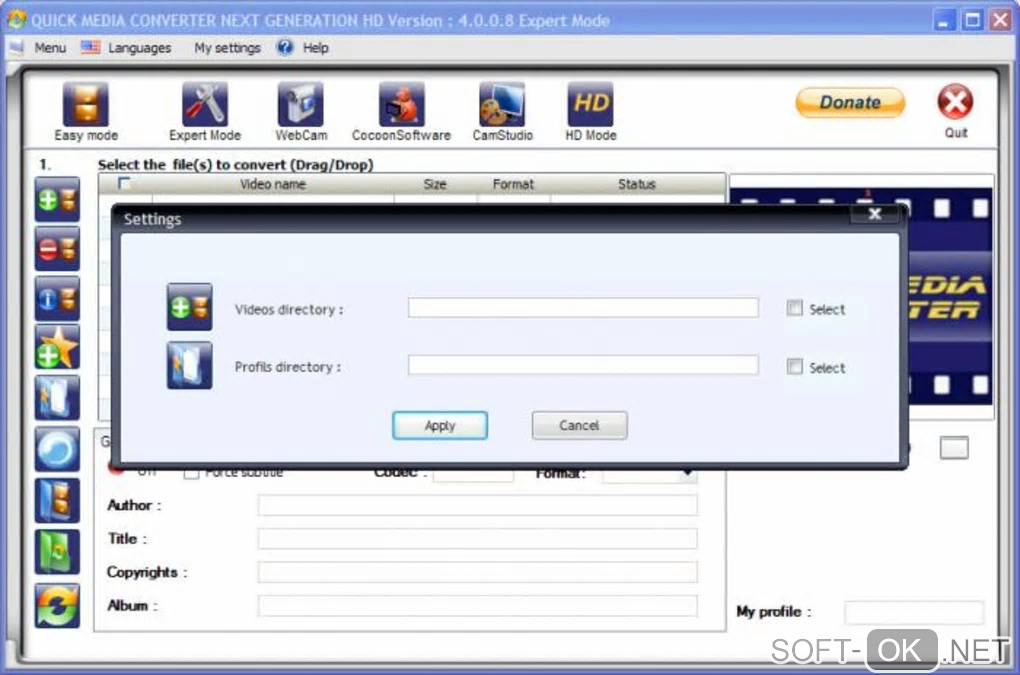Click the My profile field
This screenshot has height=675, width=1020.
click(x=914, y=612)
